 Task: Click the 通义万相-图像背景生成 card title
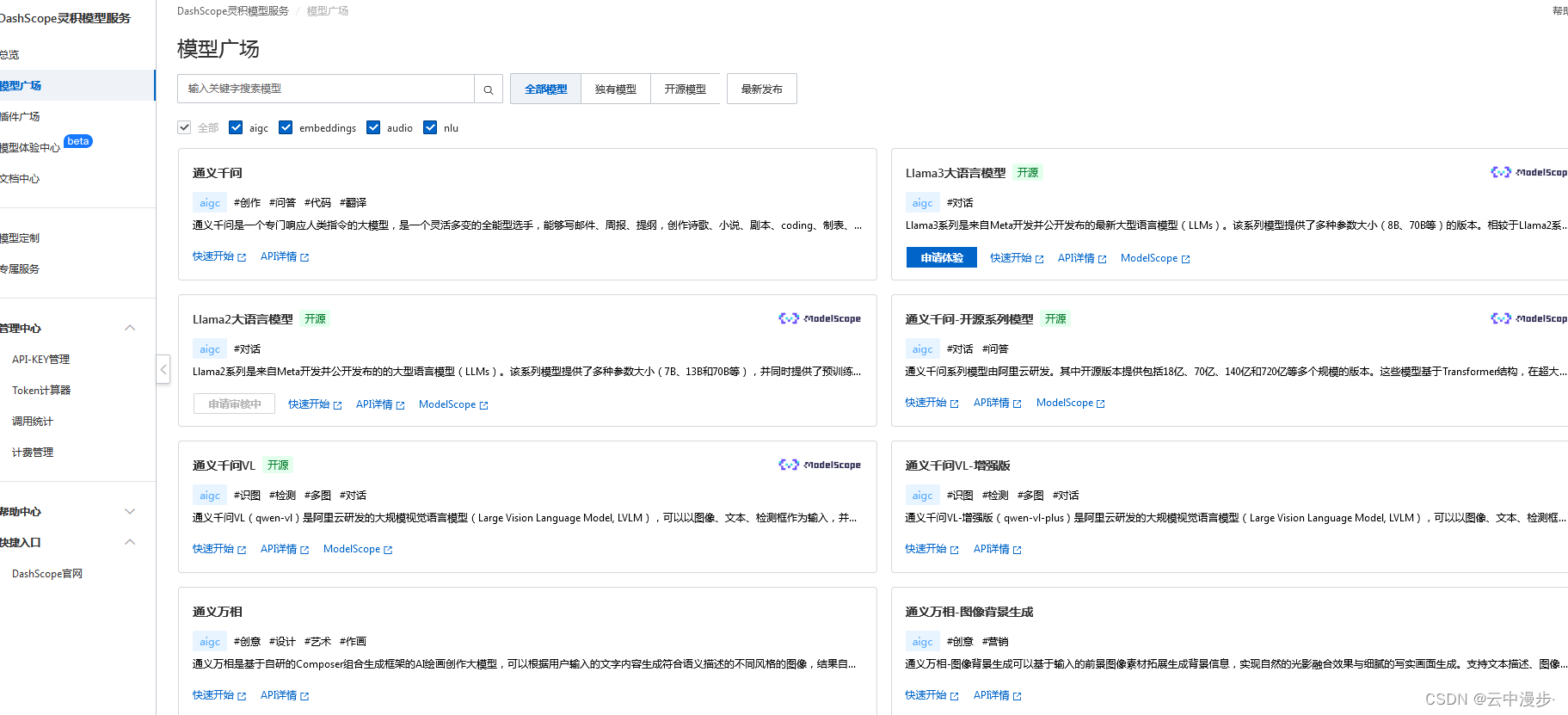[969, 612]
